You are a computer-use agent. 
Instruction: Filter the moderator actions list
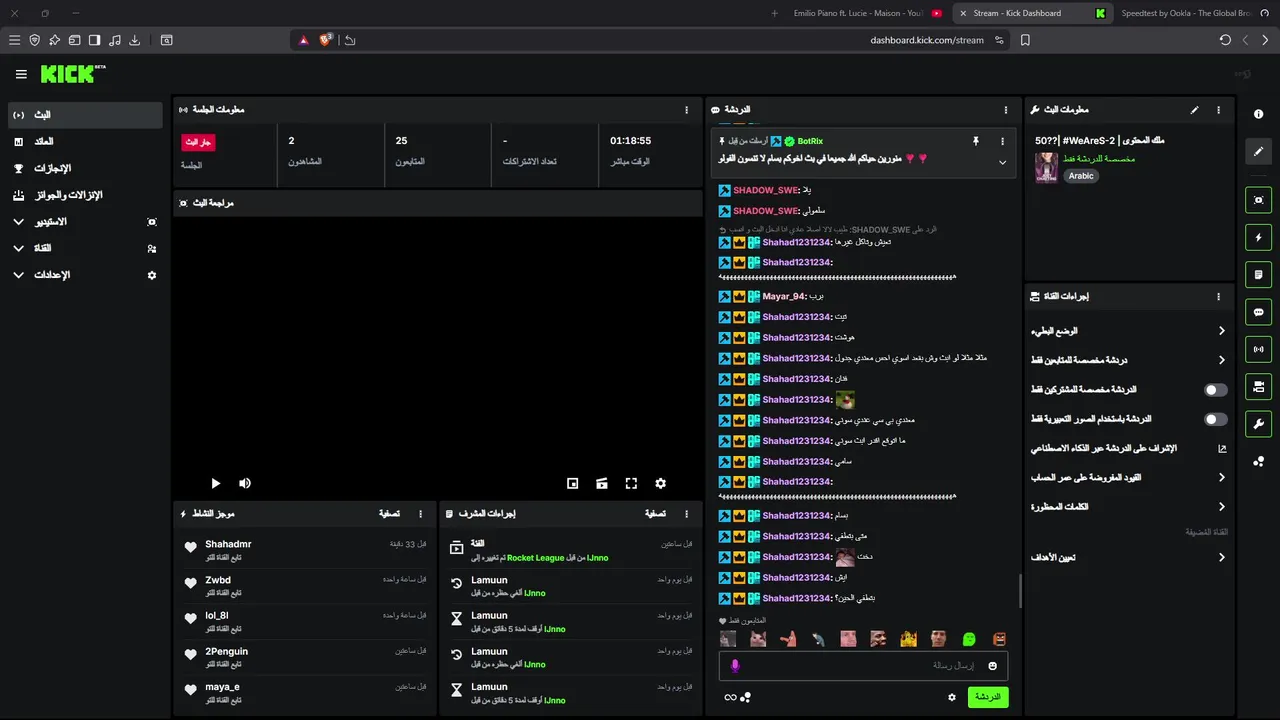coord(655,514)
